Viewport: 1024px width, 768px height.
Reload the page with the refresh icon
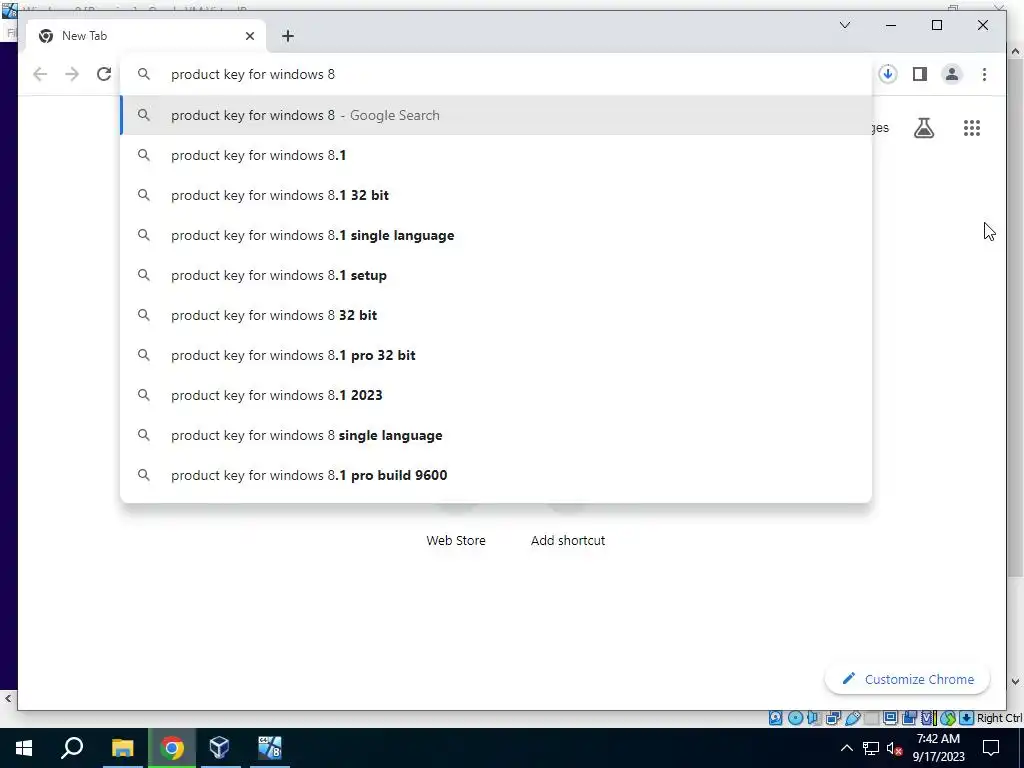[x=104, y=74]
